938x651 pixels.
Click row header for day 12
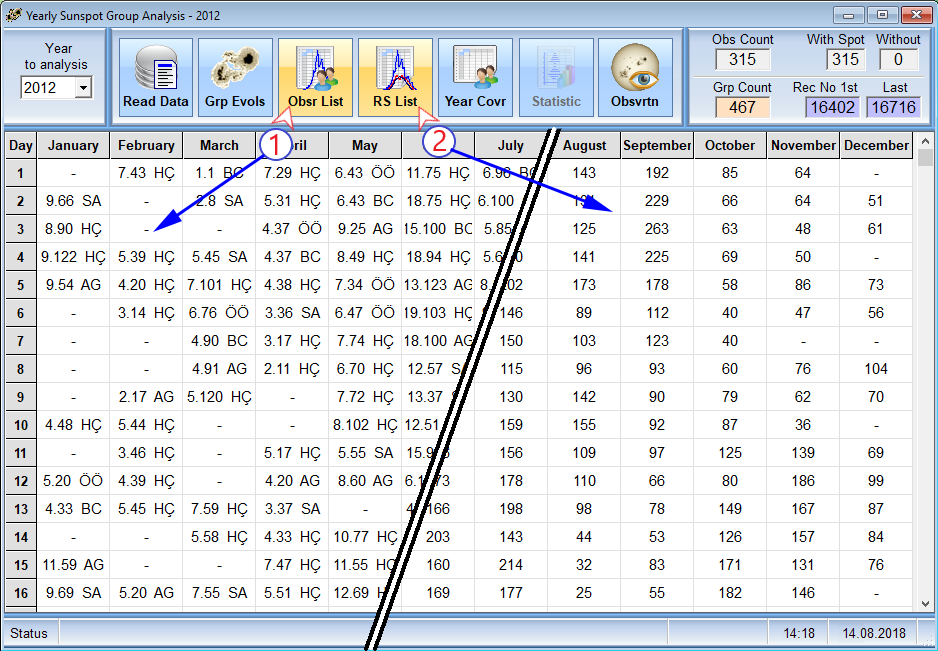click(21, 481)
